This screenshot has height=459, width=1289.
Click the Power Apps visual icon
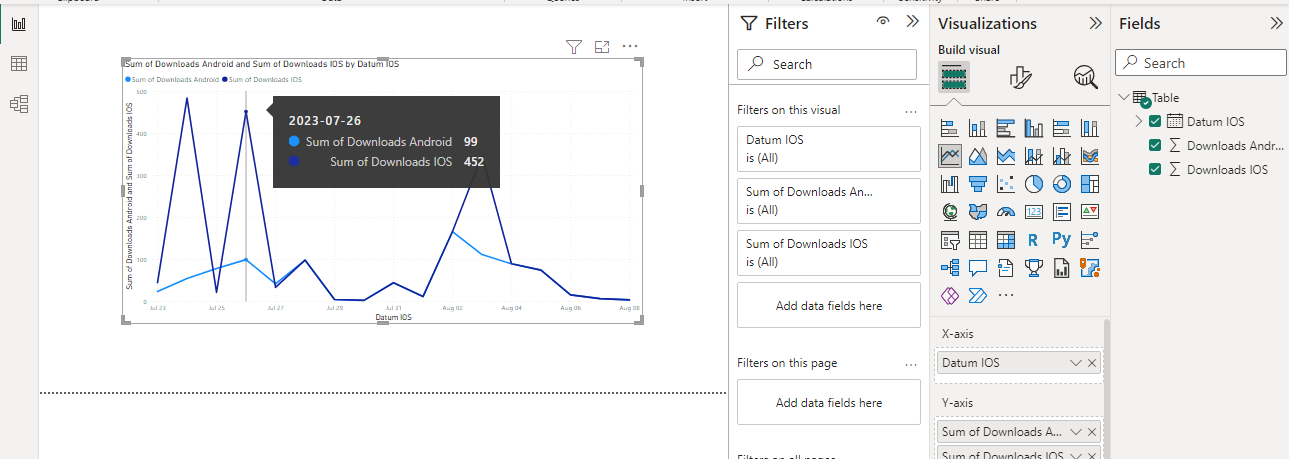pyautogui.click(x=950, y=296)
